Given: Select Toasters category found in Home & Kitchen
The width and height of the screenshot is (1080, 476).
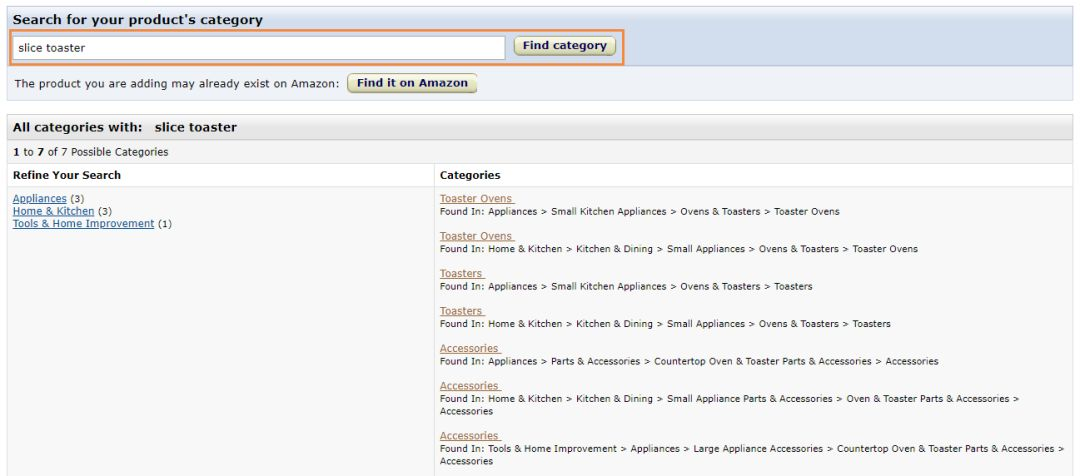Looking at the screenshot, I should tap(461, 311).
